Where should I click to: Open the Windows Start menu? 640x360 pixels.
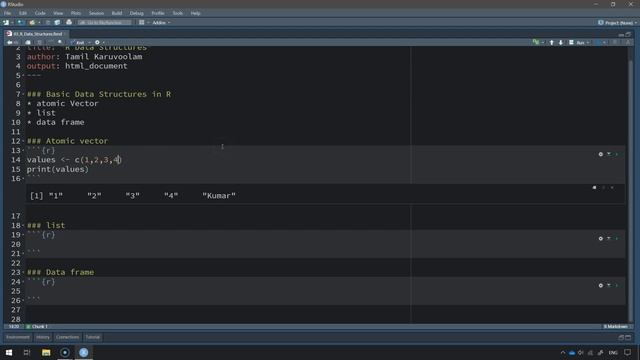[x=9, y=353]
